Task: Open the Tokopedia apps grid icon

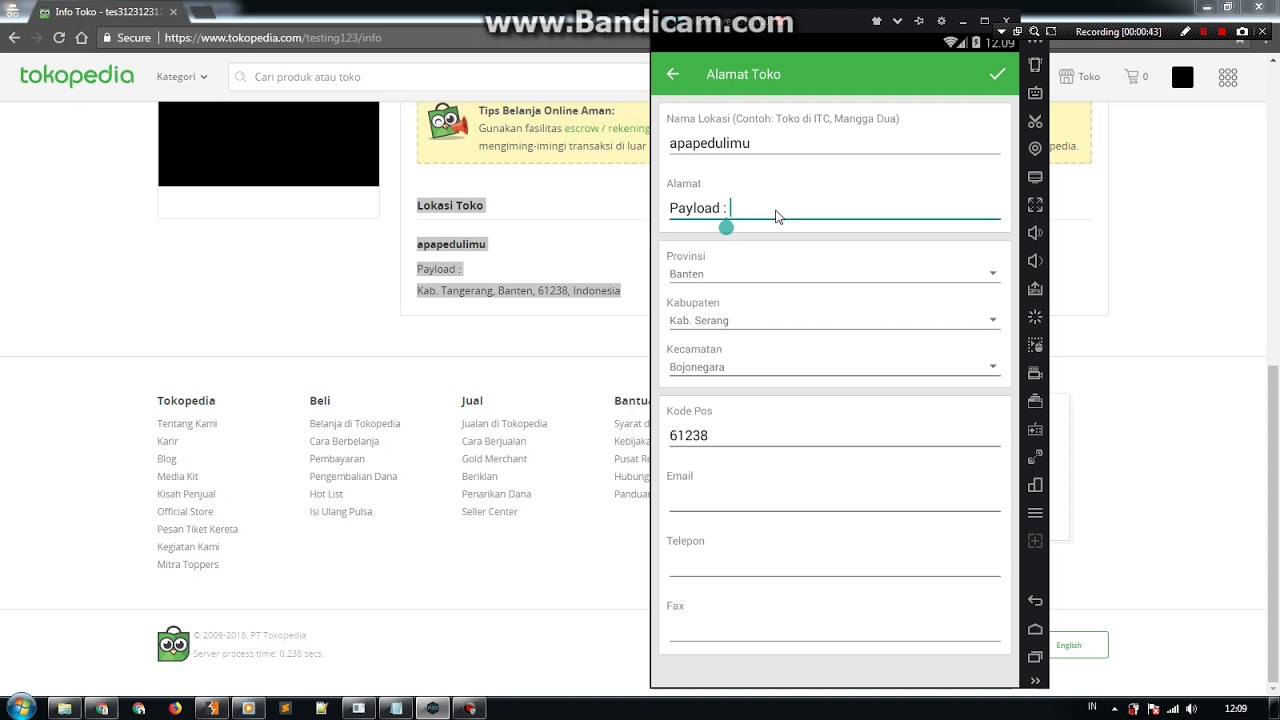Action: [x=1228, y=77]
